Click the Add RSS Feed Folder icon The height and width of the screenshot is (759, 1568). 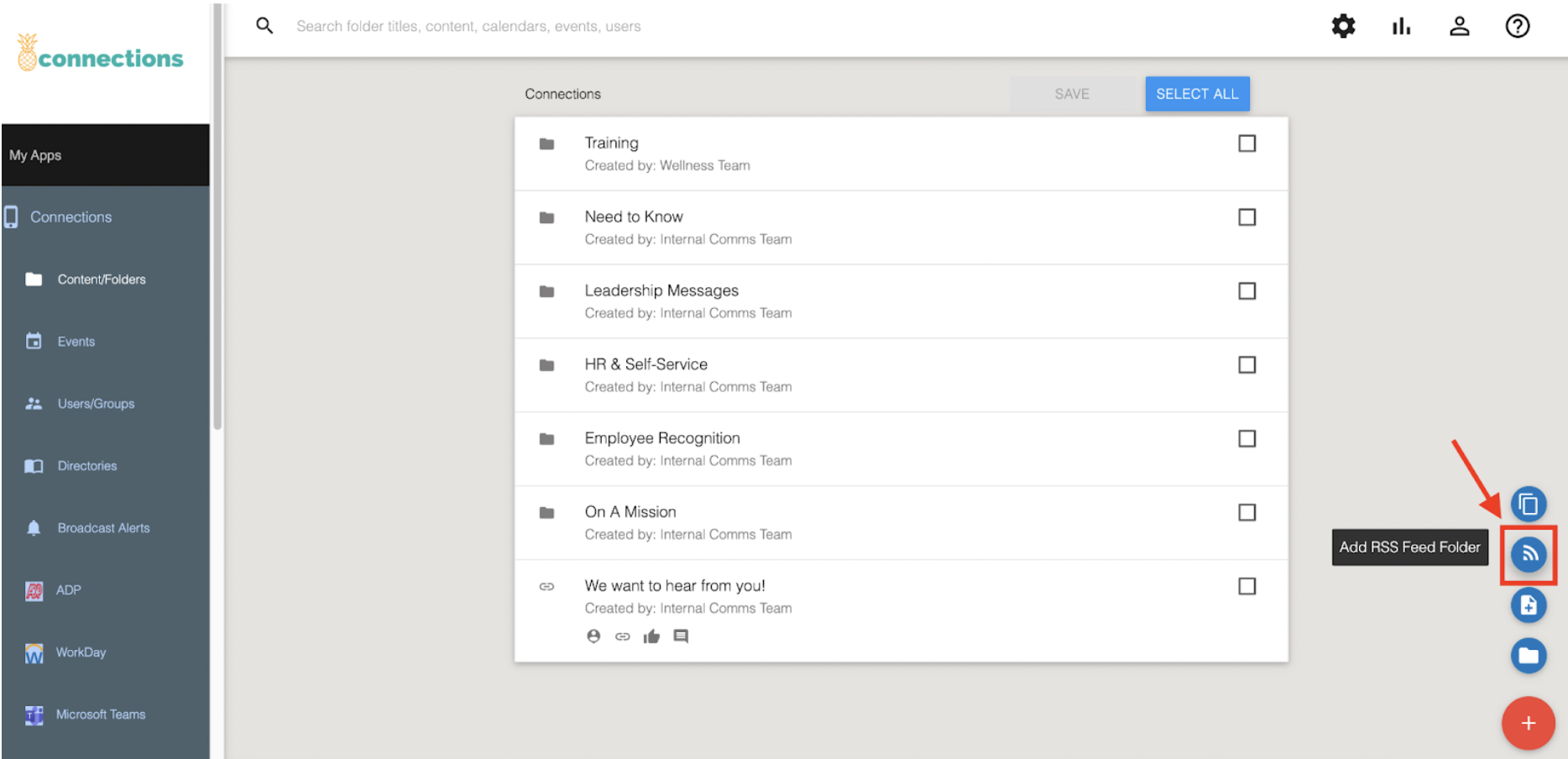(1529, 555)
